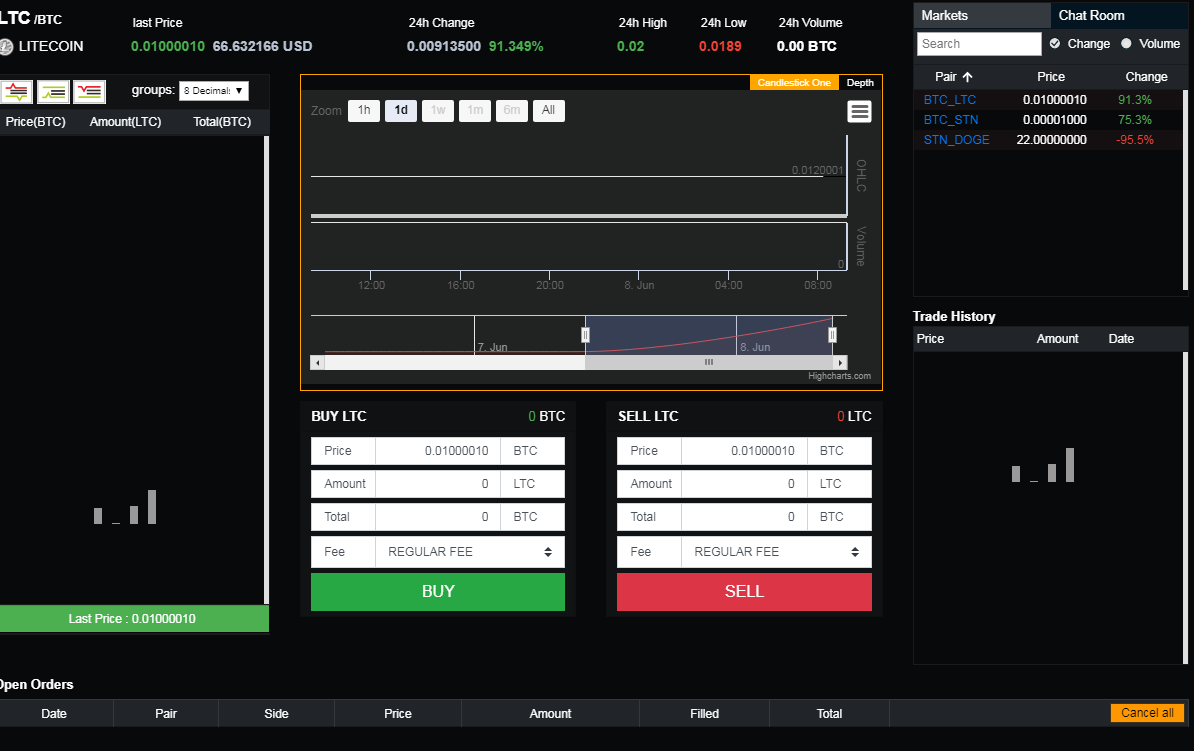Set chart zoom to 6m
1194x751 pixels.
coord(512,110)
